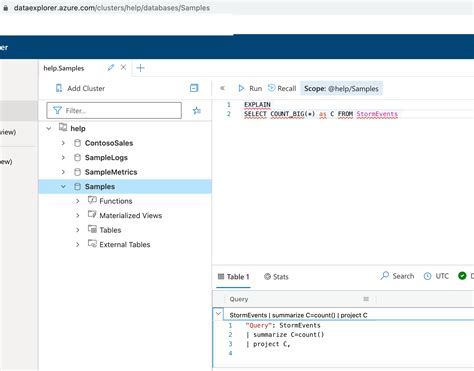Click the '| summarize C=count()' detail line
Image resolution: width=474 pixels, height=371 pixels.
point(285,335)
